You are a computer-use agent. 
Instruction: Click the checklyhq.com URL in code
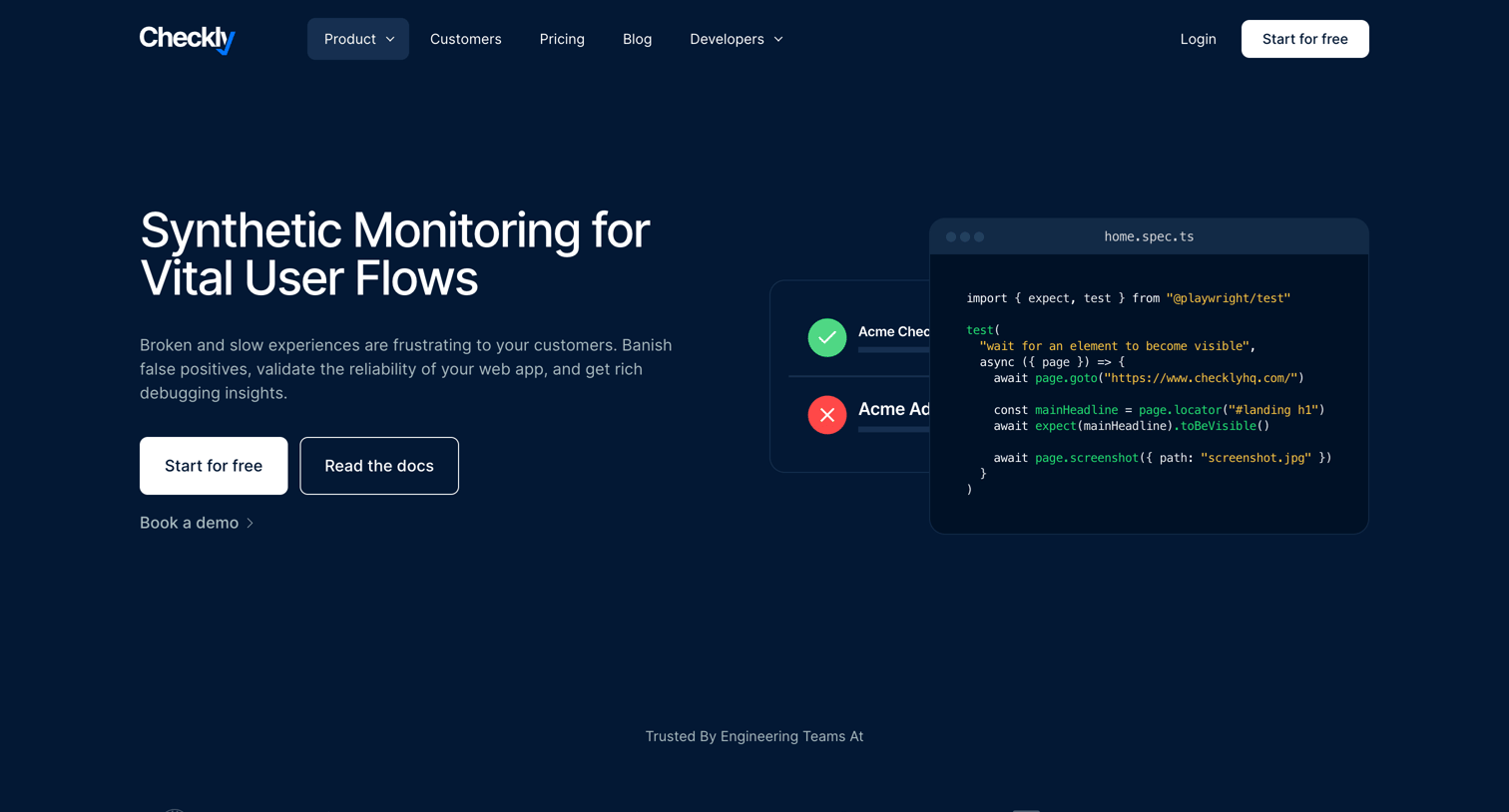pos(1201,378)
